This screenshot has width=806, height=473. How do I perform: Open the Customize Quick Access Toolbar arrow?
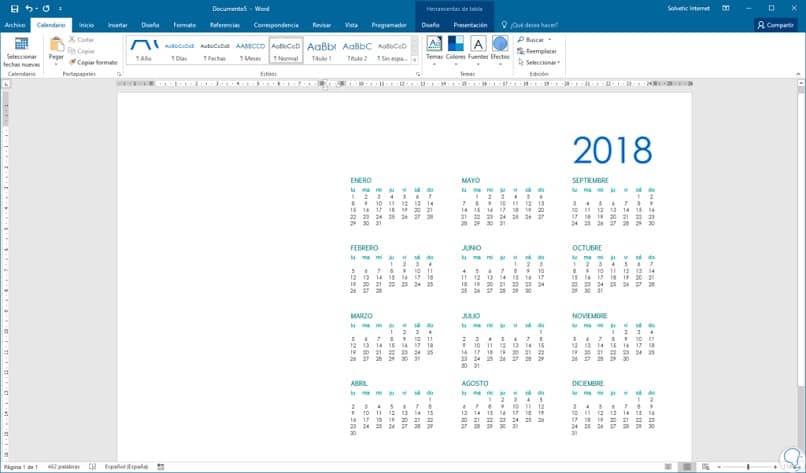tap(60, 9)
